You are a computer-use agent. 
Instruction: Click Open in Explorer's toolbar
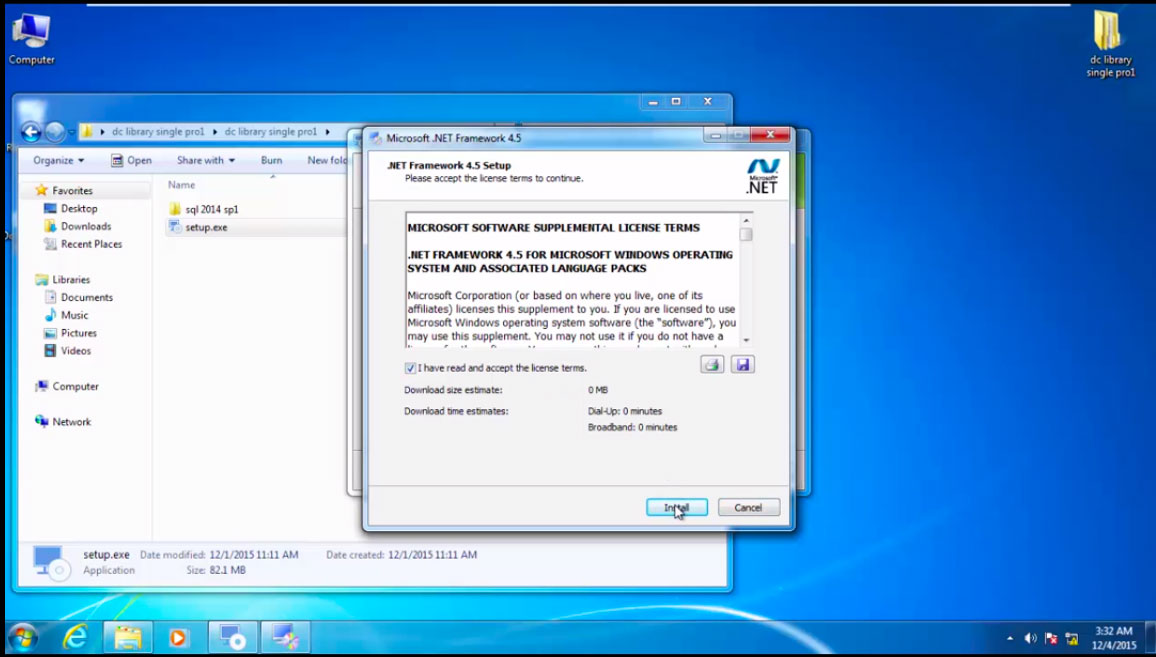(x=131, y=160)
